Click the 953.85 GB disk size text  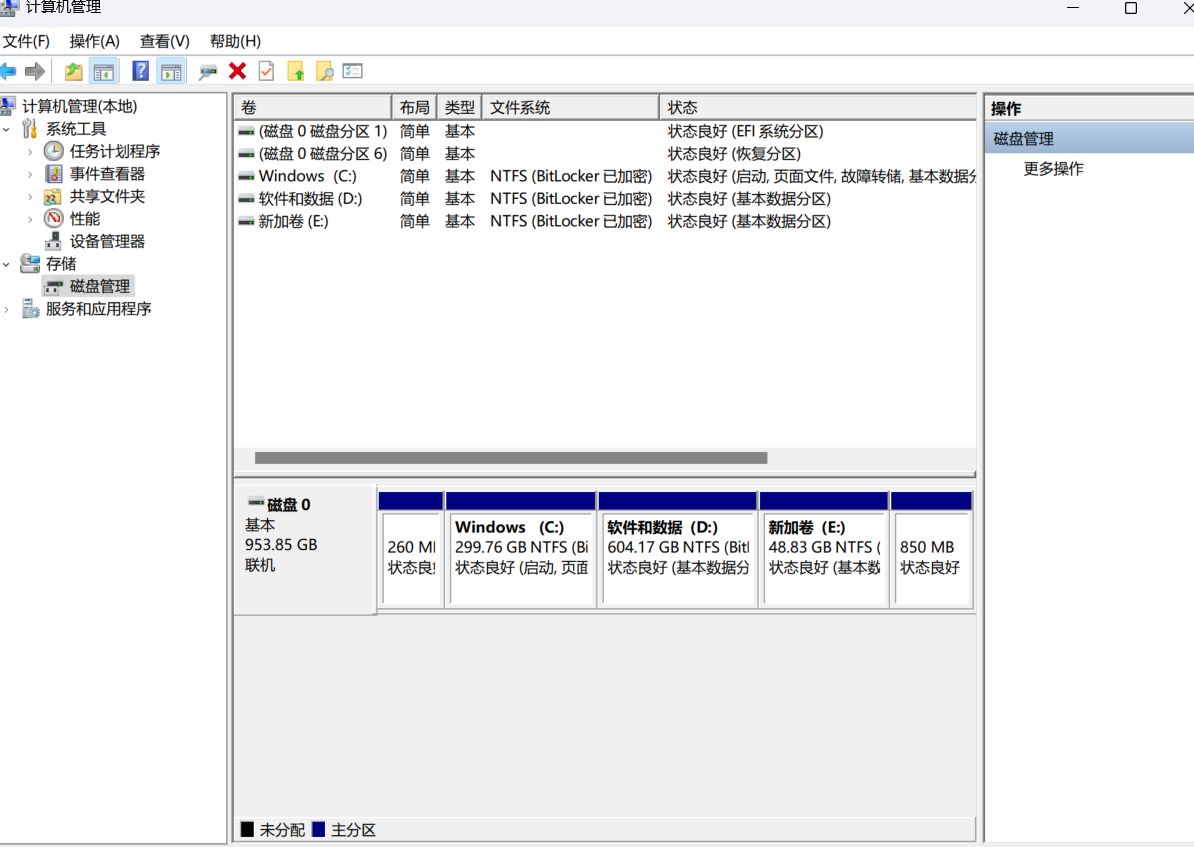tap(281, 545)
